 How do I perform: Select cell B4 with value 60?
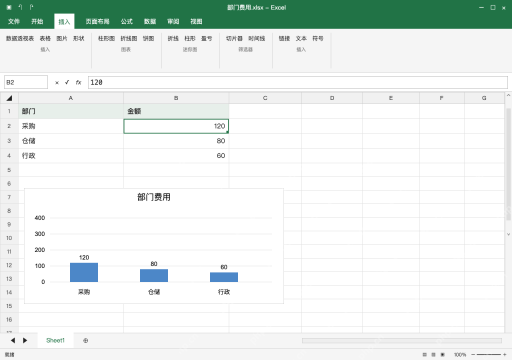(x=176, y=156)
